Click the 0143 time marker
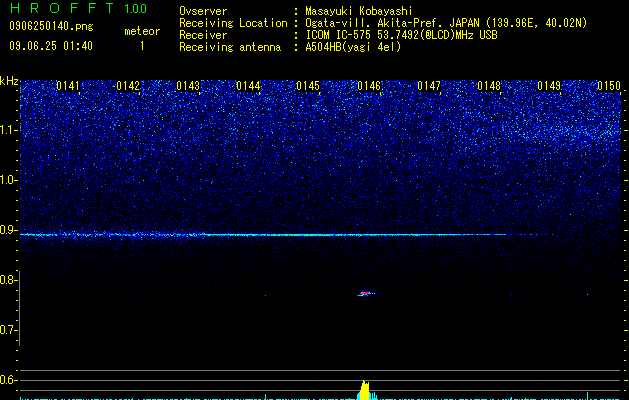Image resolution: width=629 pixels, height=400 pixels. (x=188, y=86)
